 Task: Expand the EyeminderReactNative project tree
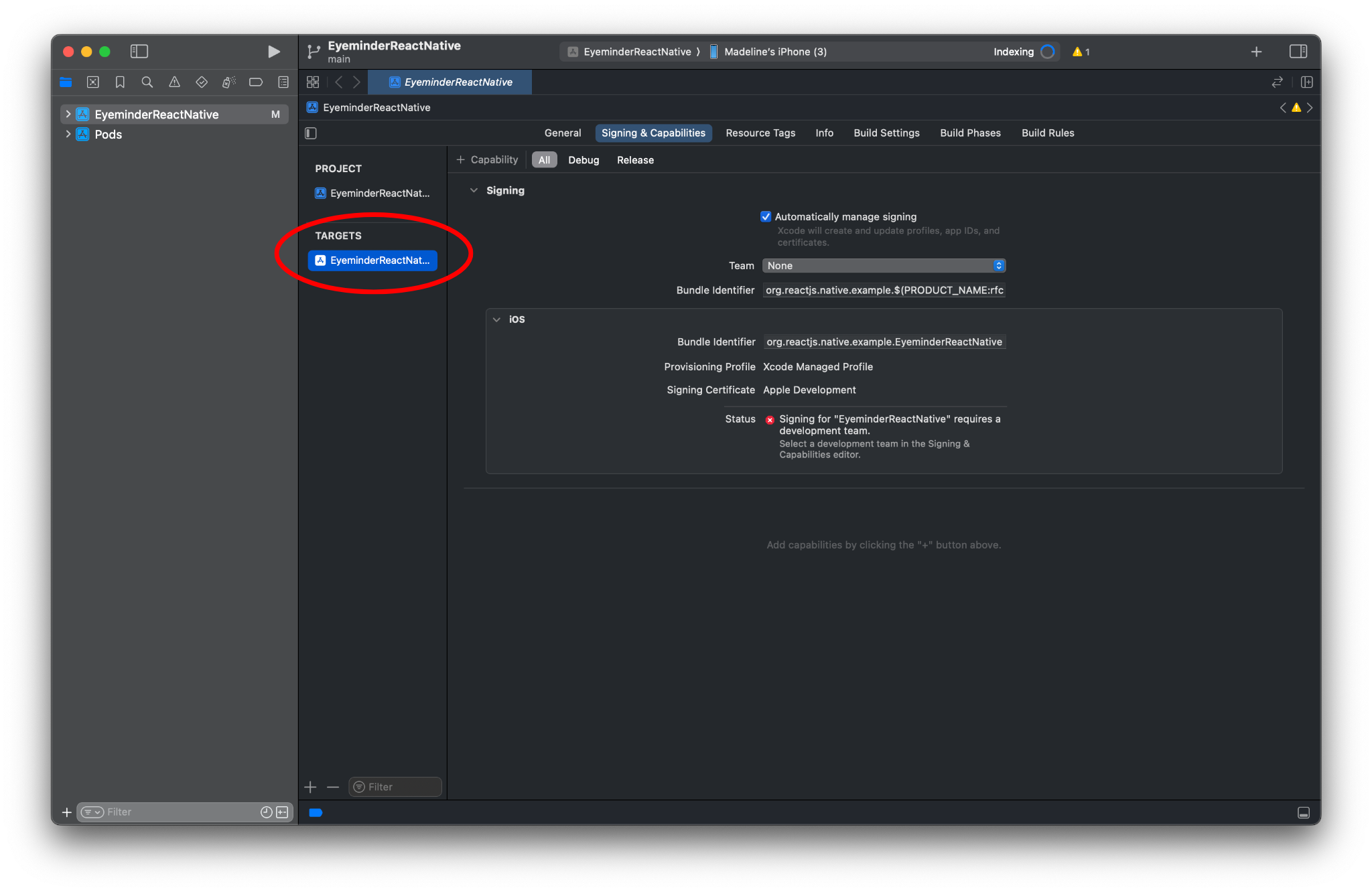68,115
